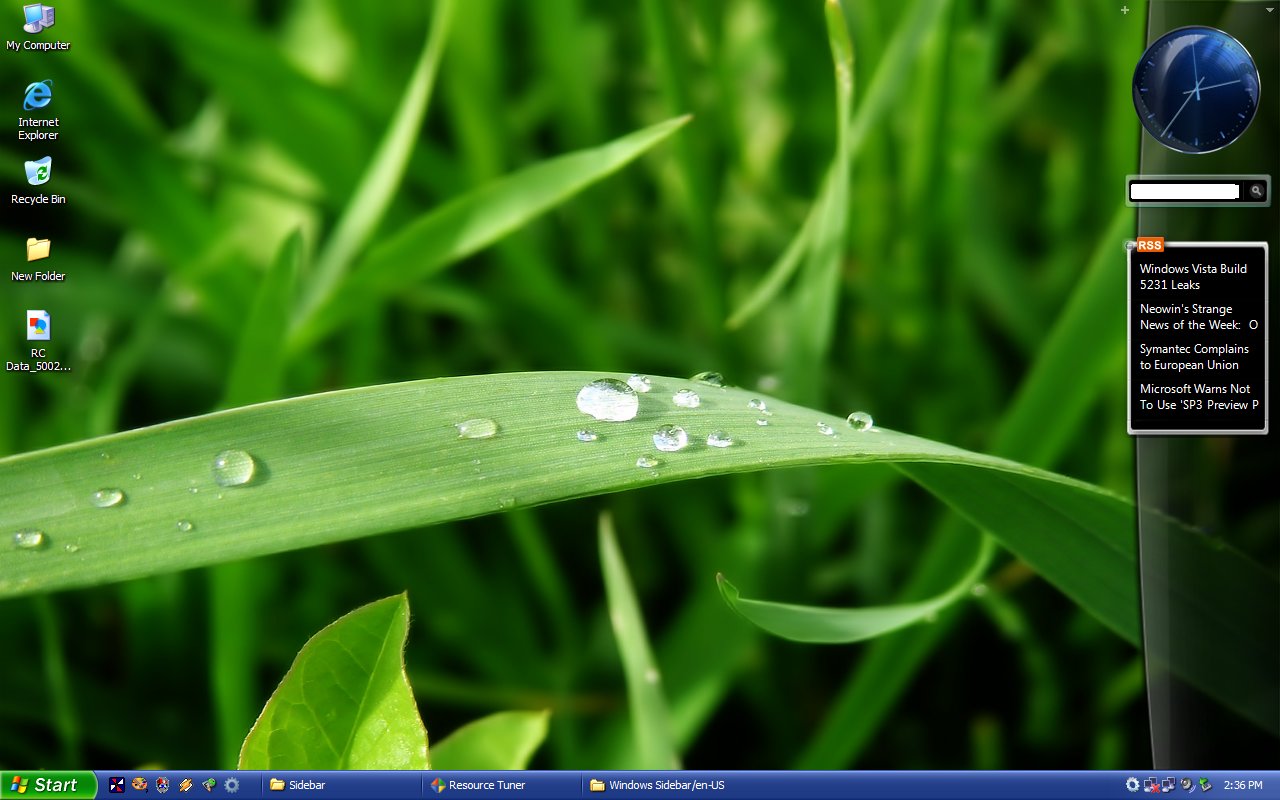Open headline 'Windows Vista Build 5231 Leaks'
The height and width of the screenshot is (800, 1280).
coord(1194,277)
